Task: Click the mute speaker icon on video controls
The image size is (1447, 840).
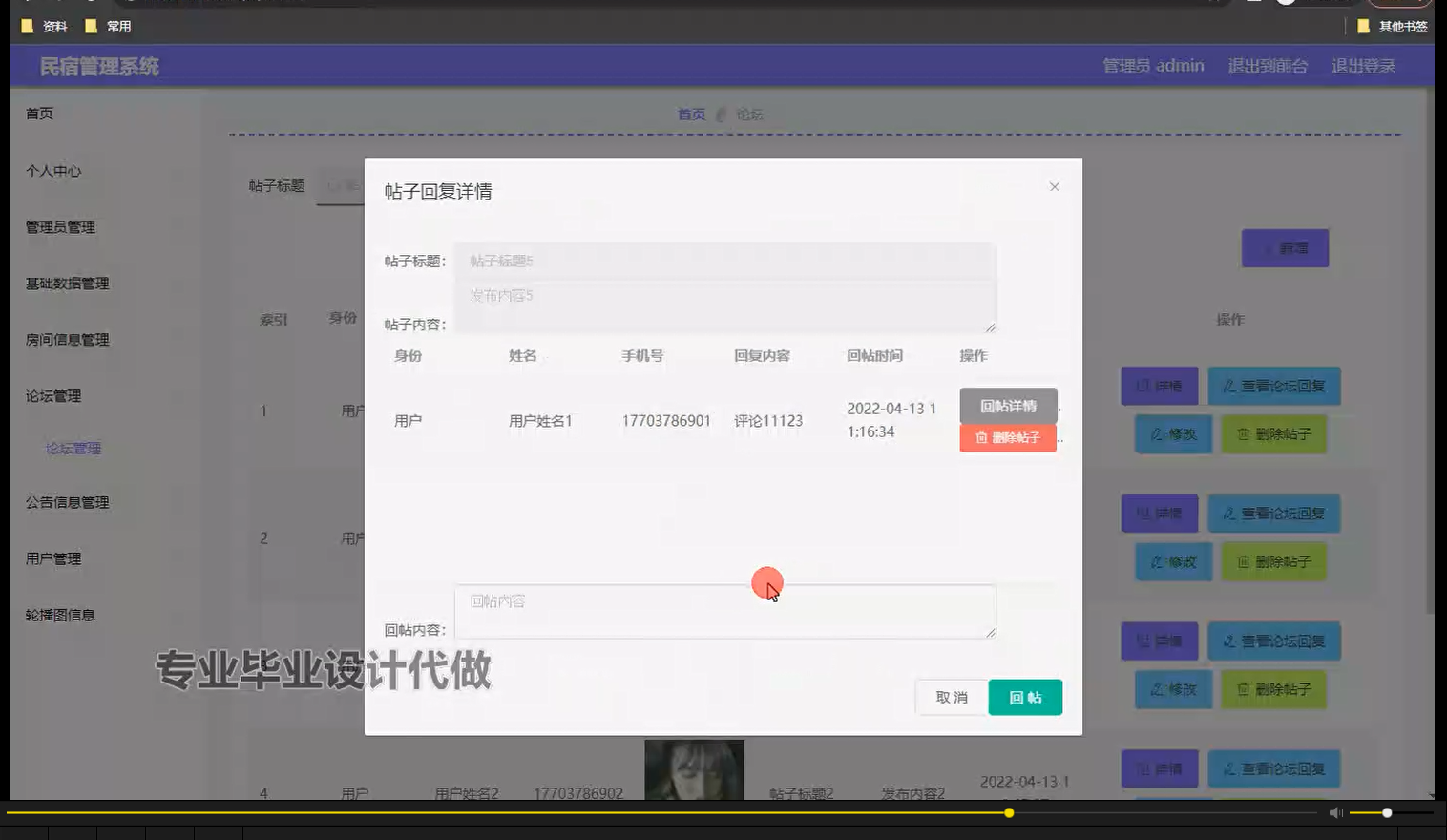Action: (x=1334, y=812)
